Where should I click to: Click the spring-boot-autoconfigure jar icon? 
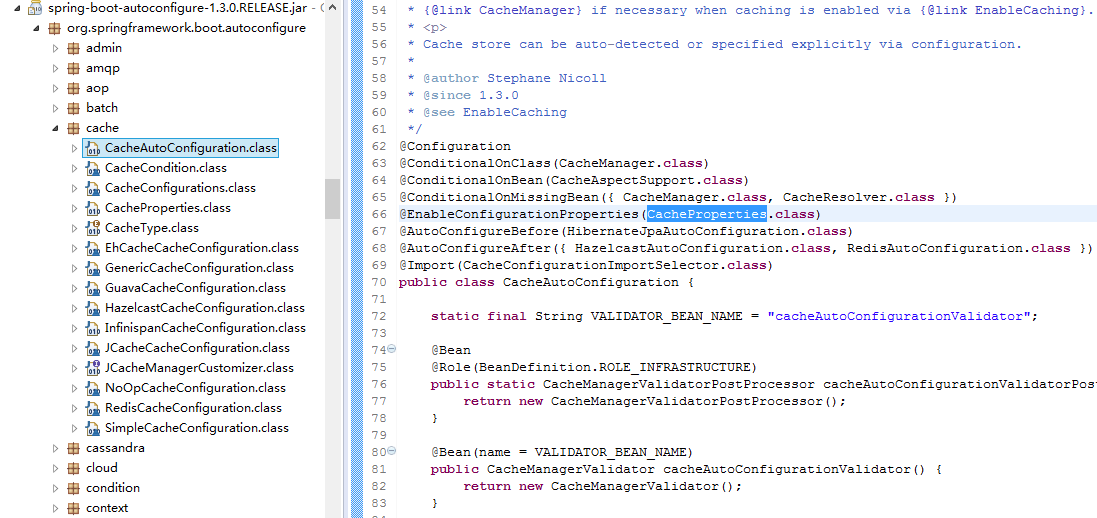click(34, 8)
